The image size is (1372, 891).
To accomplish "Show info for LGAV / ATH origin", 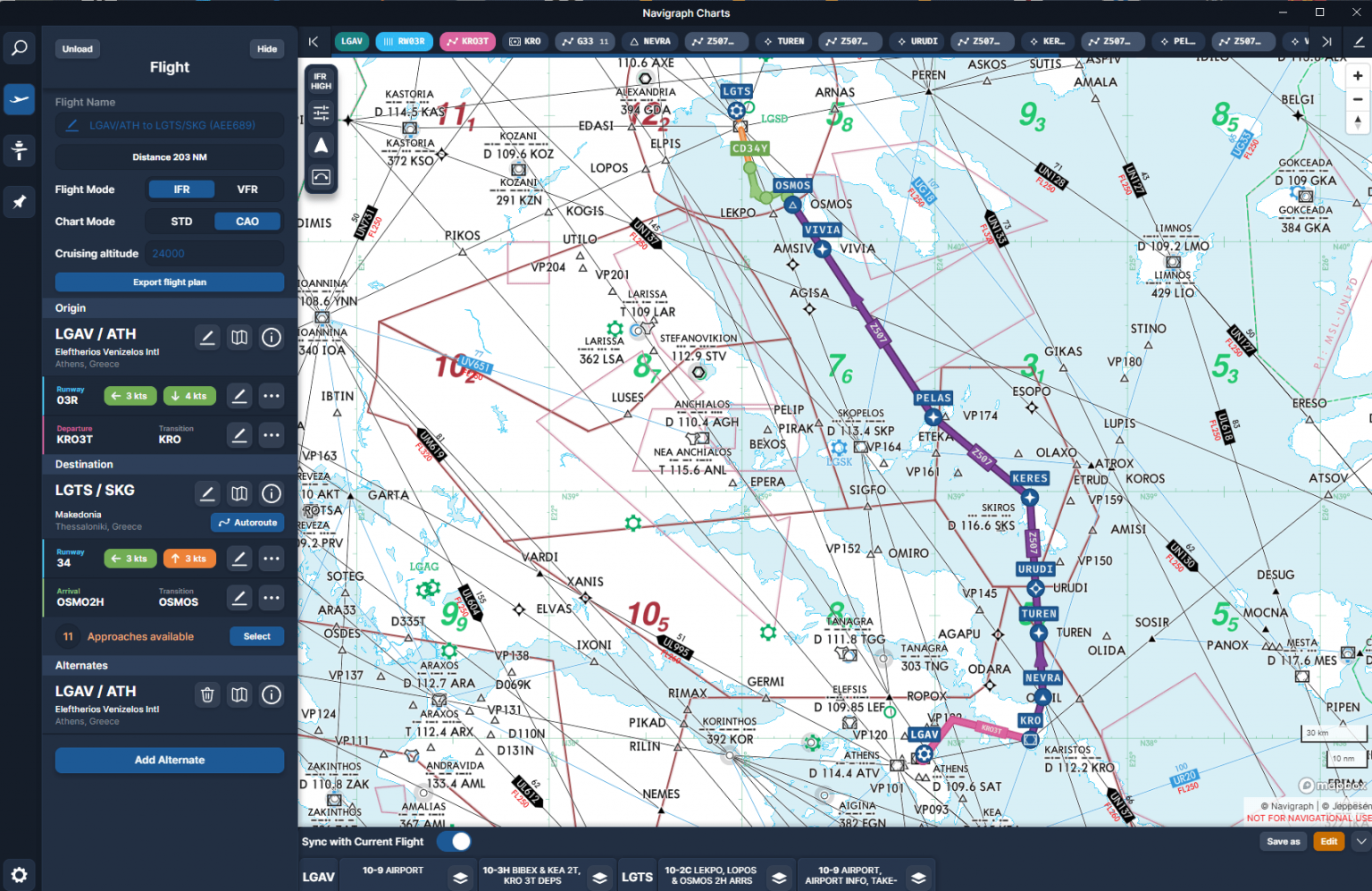I will (272, 337).
